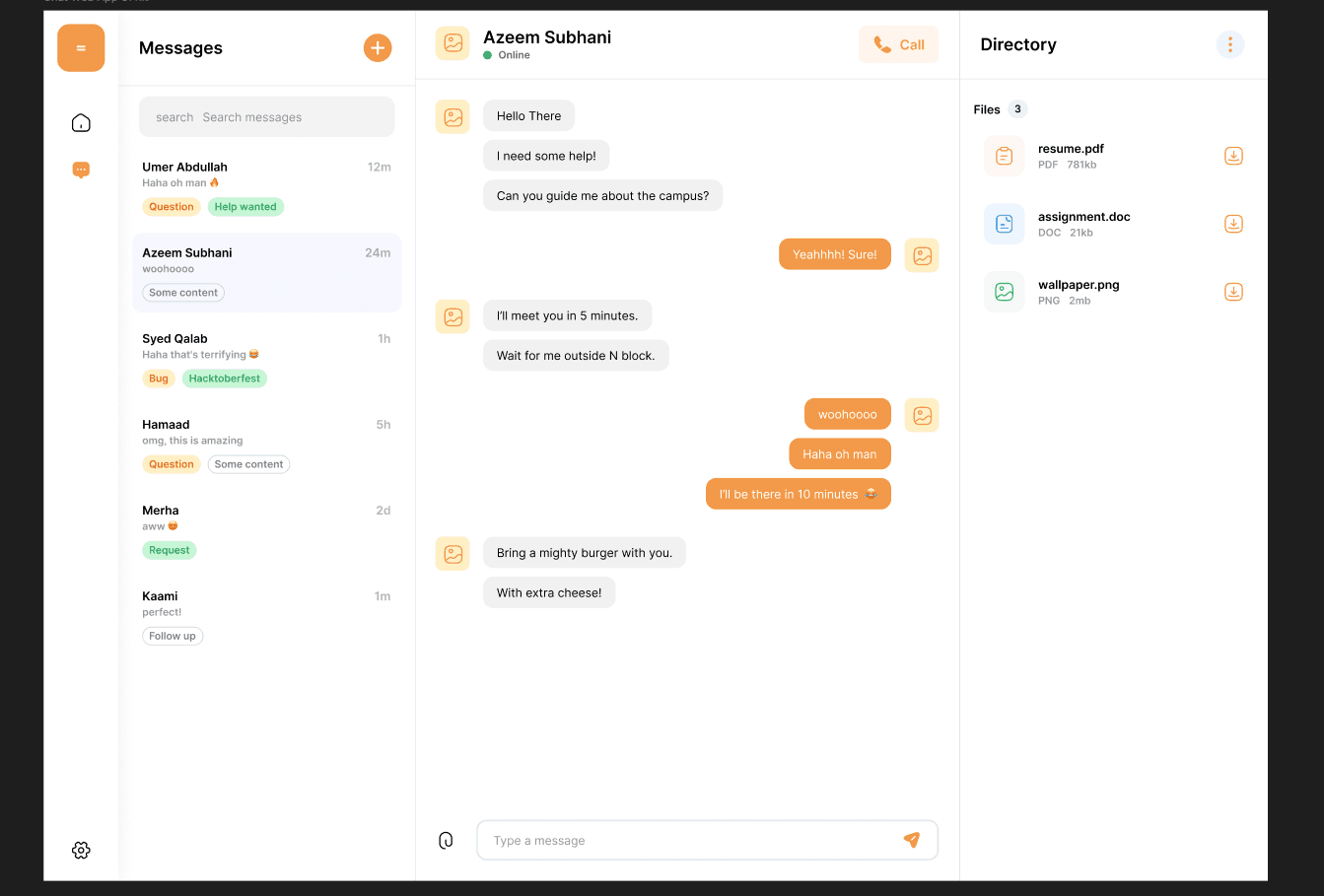The image size is (1324, 896).
Task: Start a new message with plus button
Action: pos(378,47)
